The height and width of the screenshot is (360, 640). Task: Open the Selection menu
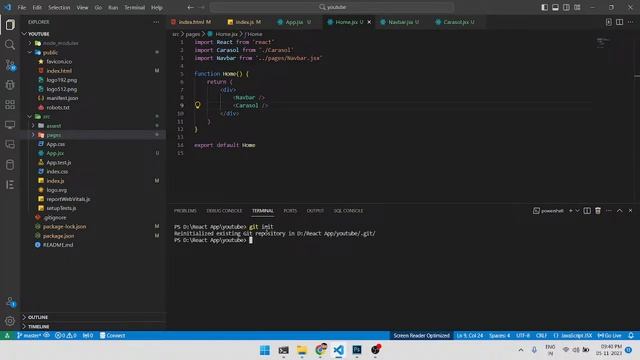(59, 7)
